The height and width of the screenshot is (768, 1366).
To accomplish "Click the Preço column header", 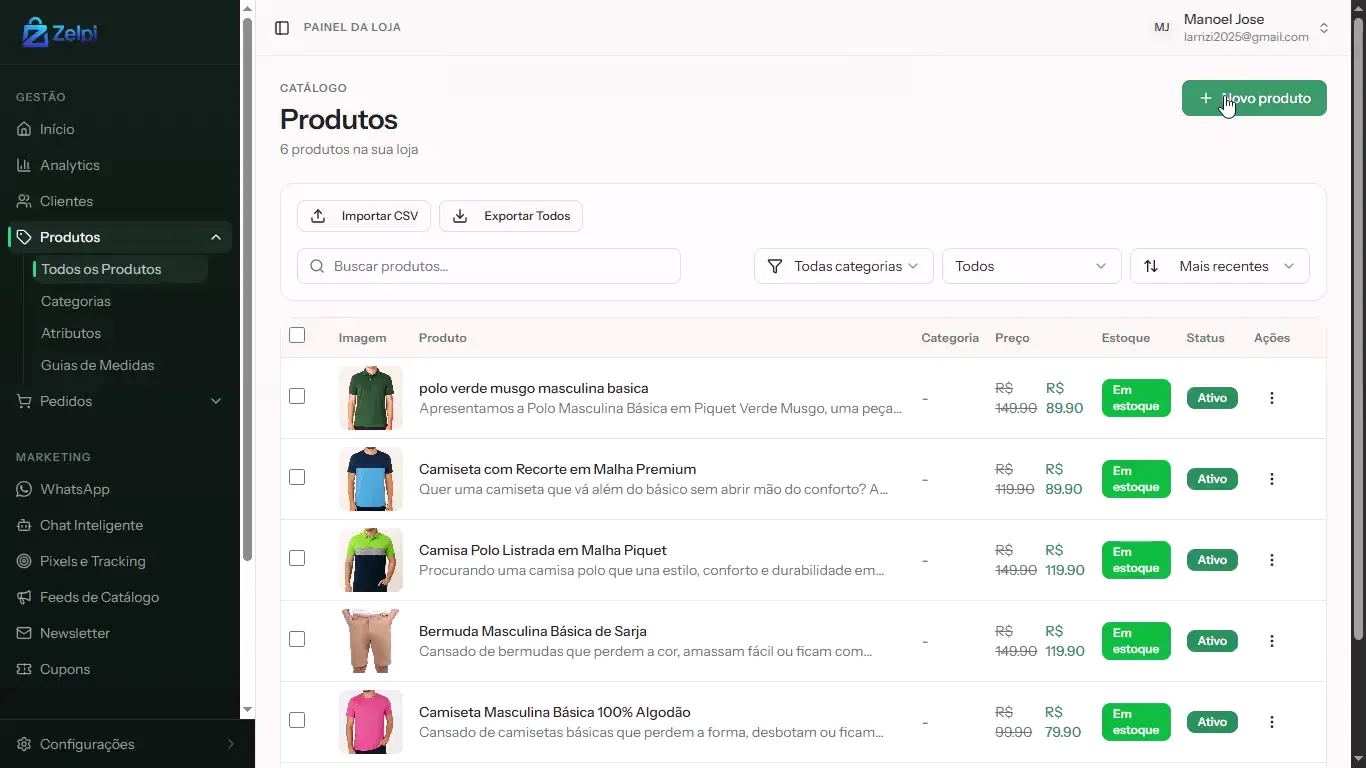I will pos(1012,338).
